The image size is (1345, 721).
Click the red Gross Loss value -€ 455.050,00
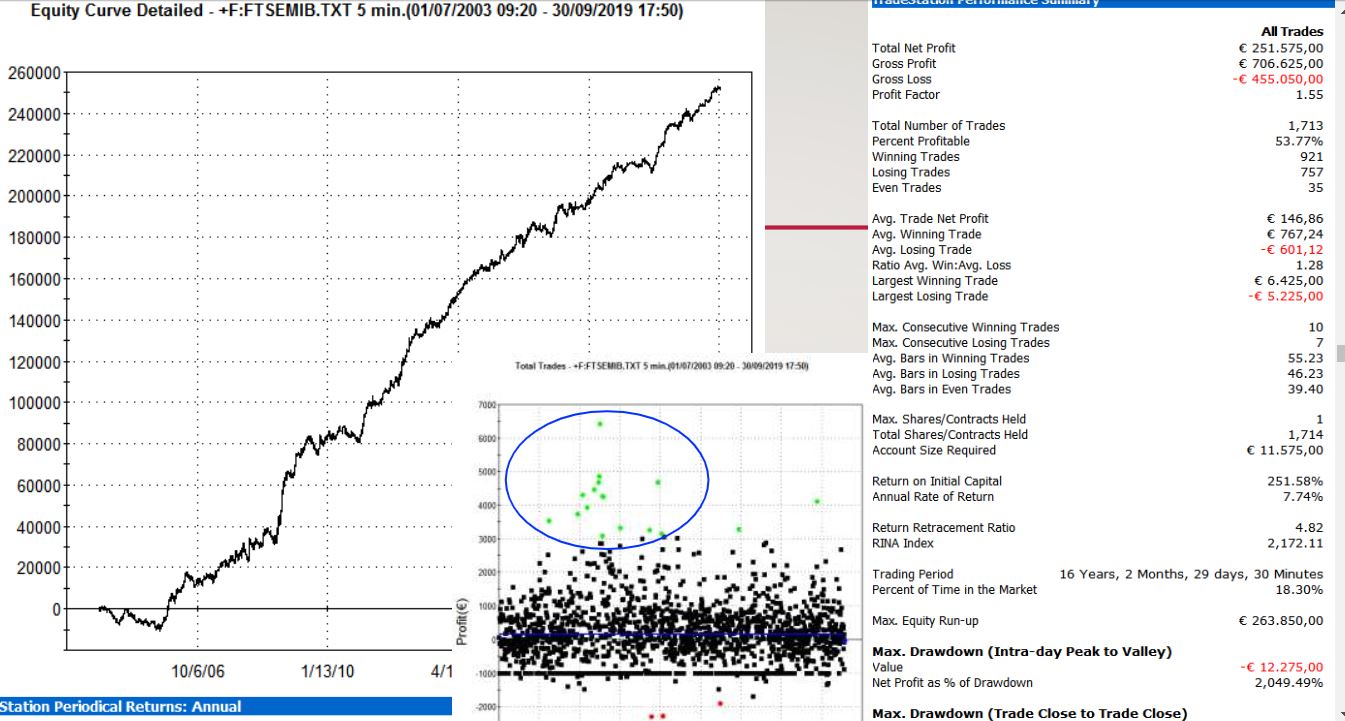tap(1278, 79)
